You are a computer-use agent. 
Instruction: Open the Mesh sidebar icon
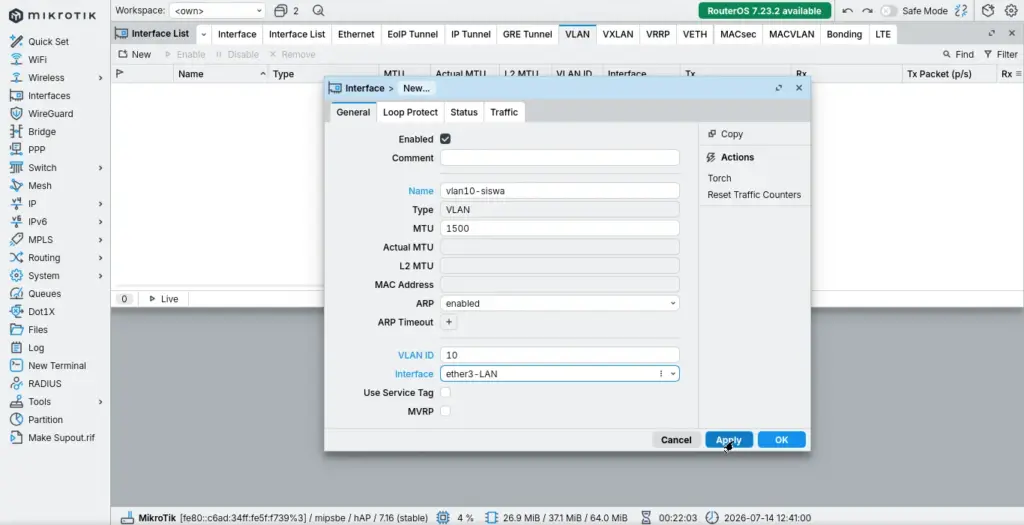tap(16, 185)
